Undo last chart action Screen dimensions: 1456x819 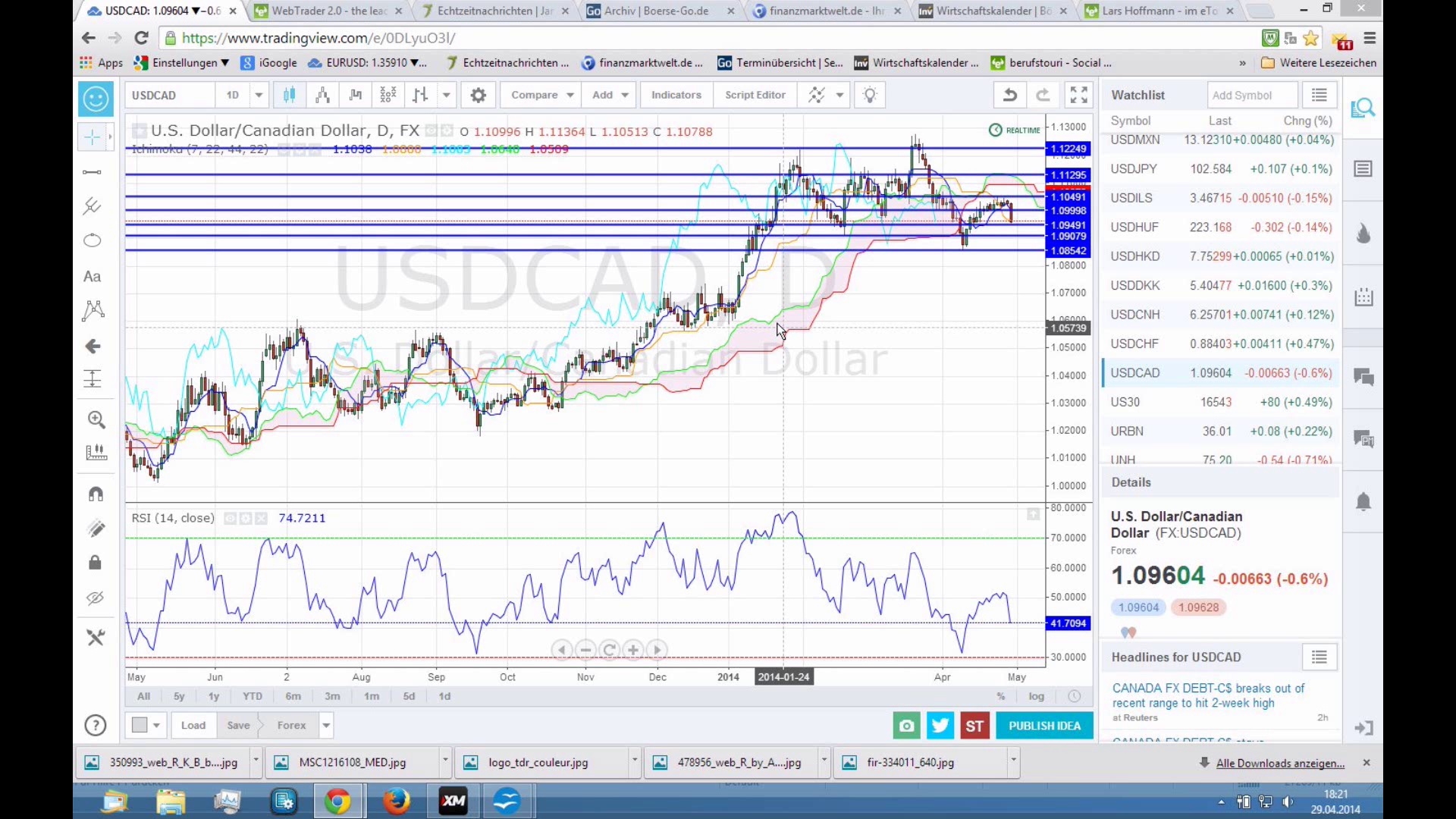tap(1009, 95)
